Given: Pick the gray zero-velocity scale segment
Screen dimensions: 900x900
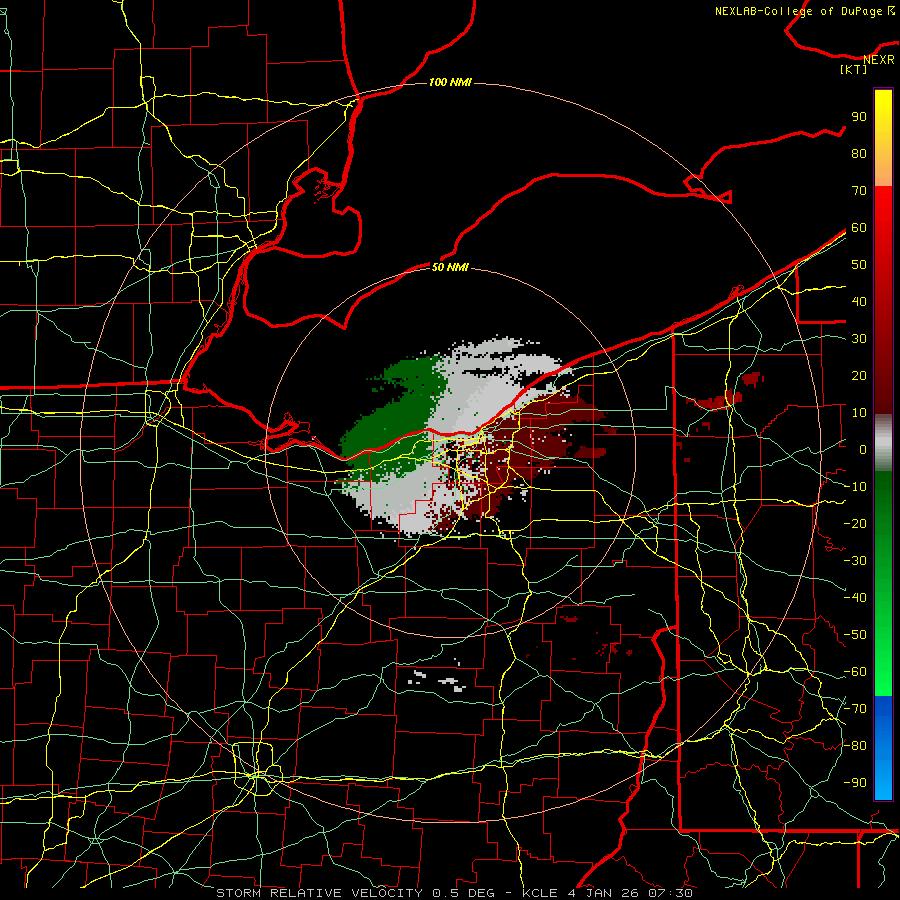Looking at the screenshot, I should [x=883, y=443].
